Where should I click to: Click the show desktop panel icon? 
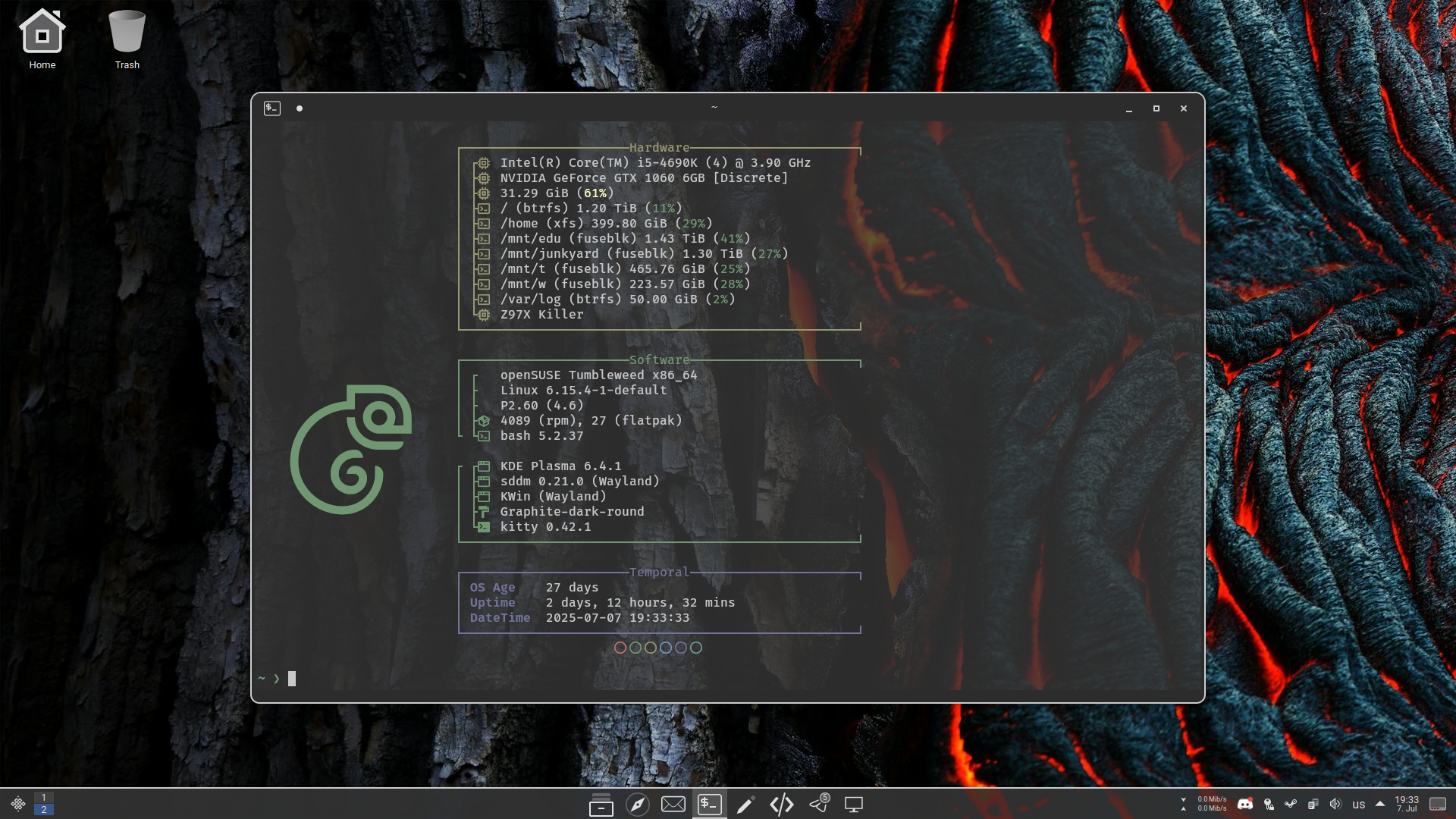[1438, 804]
